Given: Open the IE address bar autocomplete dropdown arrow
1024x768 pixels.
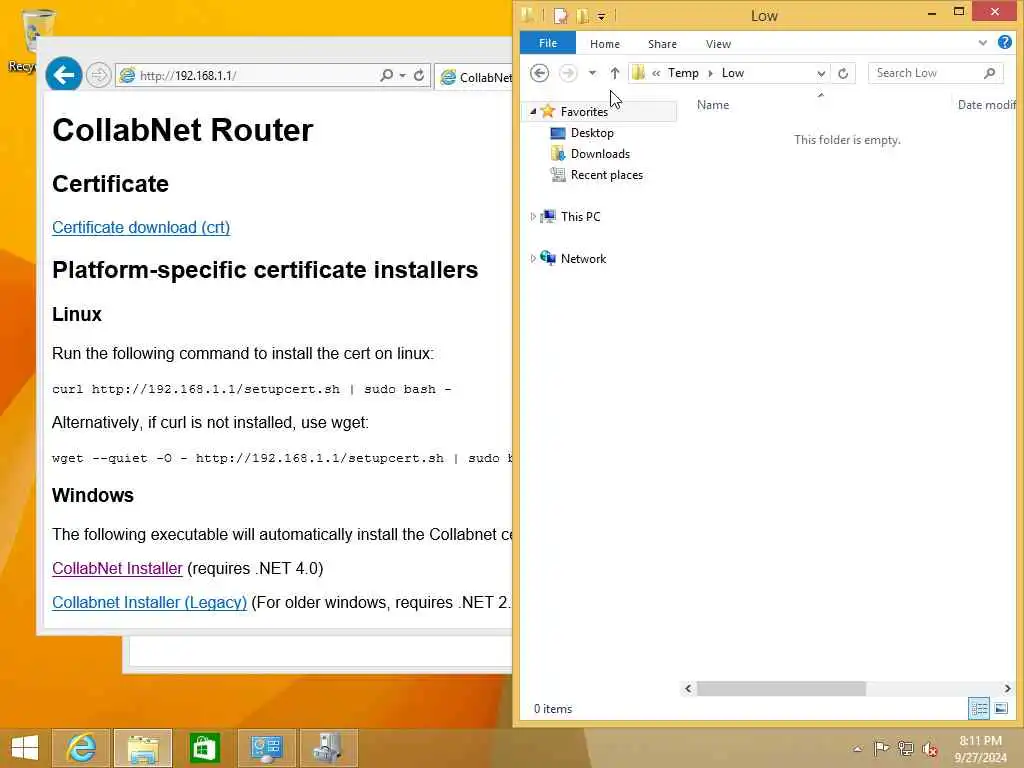Looking at the screenshot, I should tap(402, 75).
